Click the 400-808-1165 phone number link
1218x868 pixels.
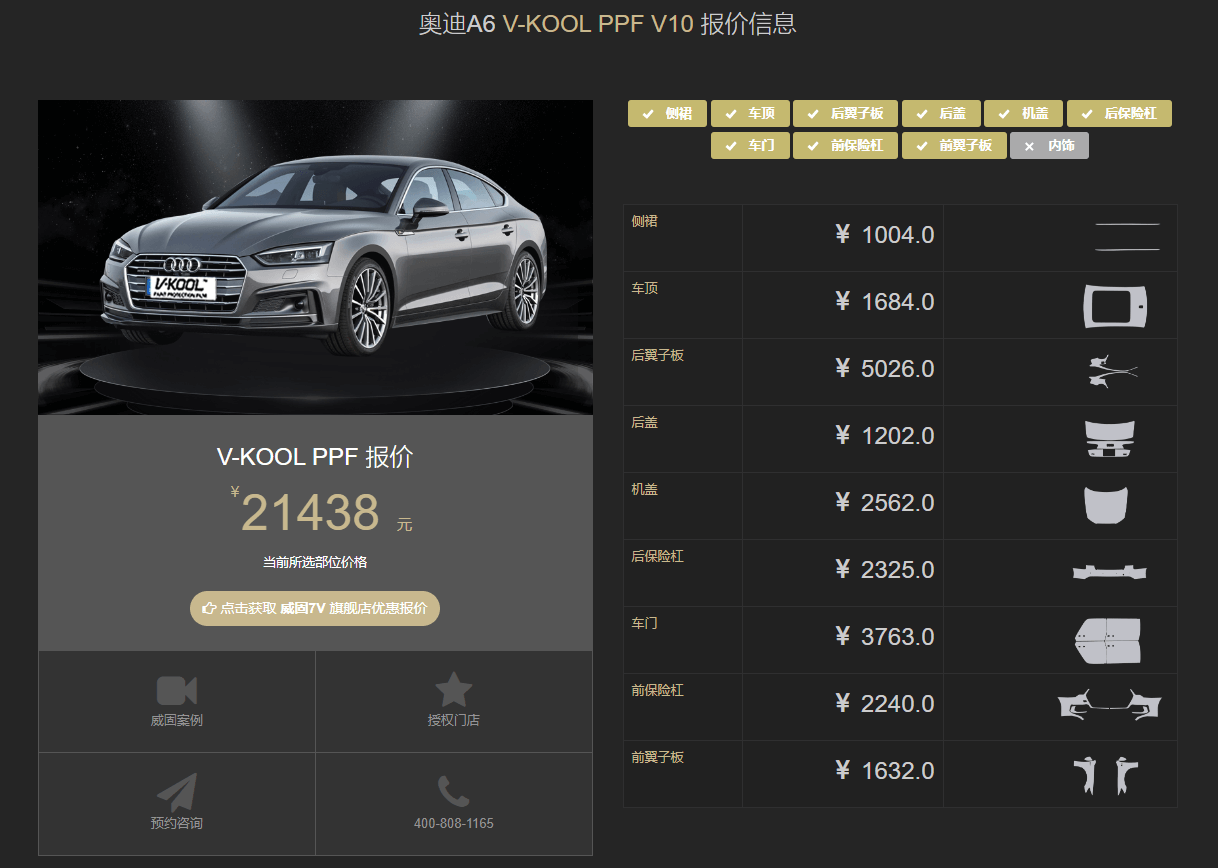(x=453, y=823)
